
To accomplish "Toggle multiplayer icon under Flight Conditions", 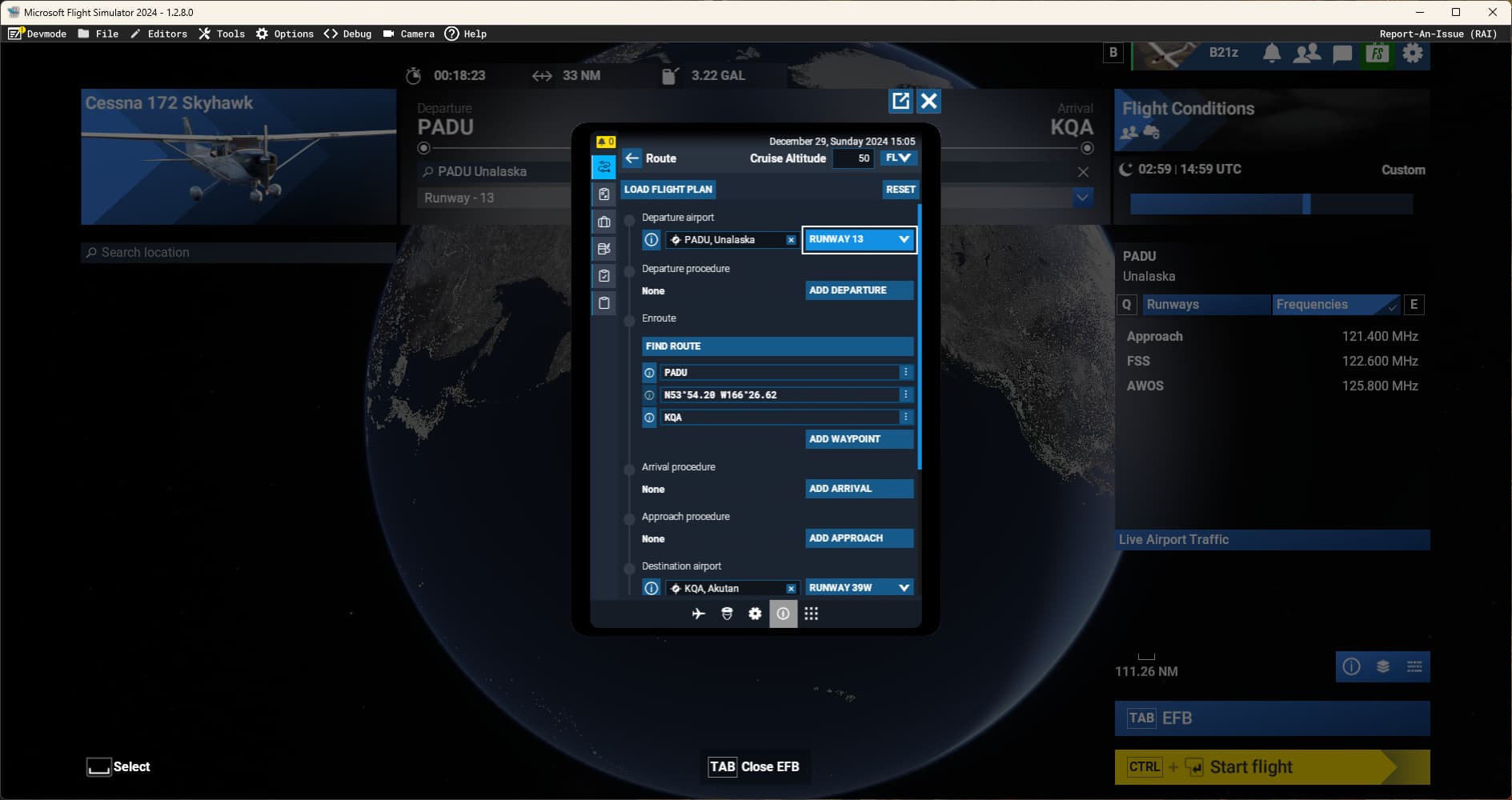I will tap(1129, 133).
